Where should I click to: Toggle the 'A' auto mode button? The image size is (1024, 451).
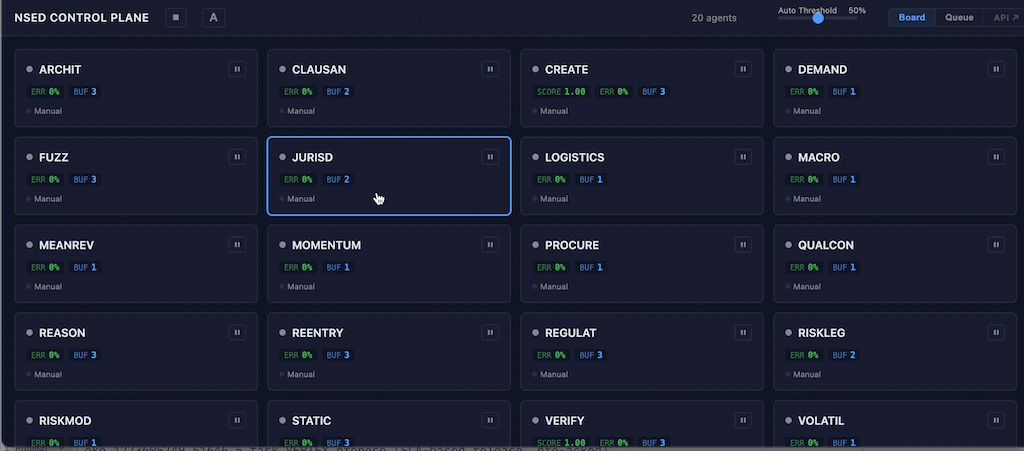[x=213, y=17]
